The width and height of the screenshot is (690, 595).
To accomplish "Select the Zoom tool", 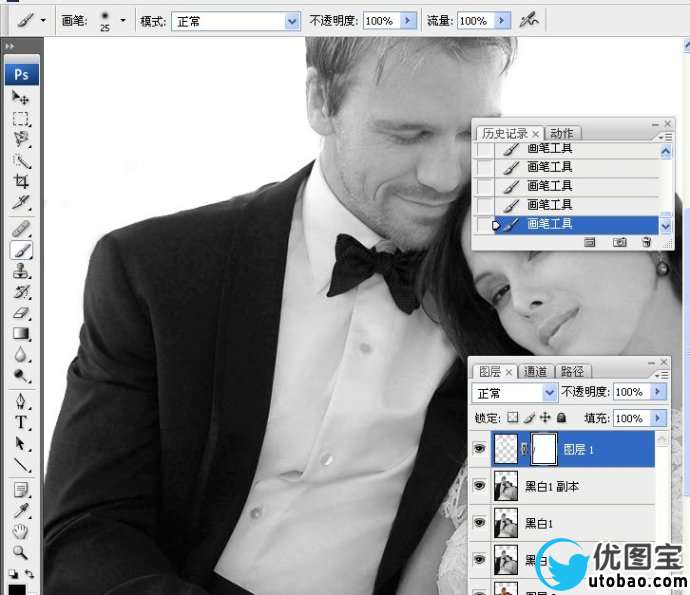I will tap(20, 552).
